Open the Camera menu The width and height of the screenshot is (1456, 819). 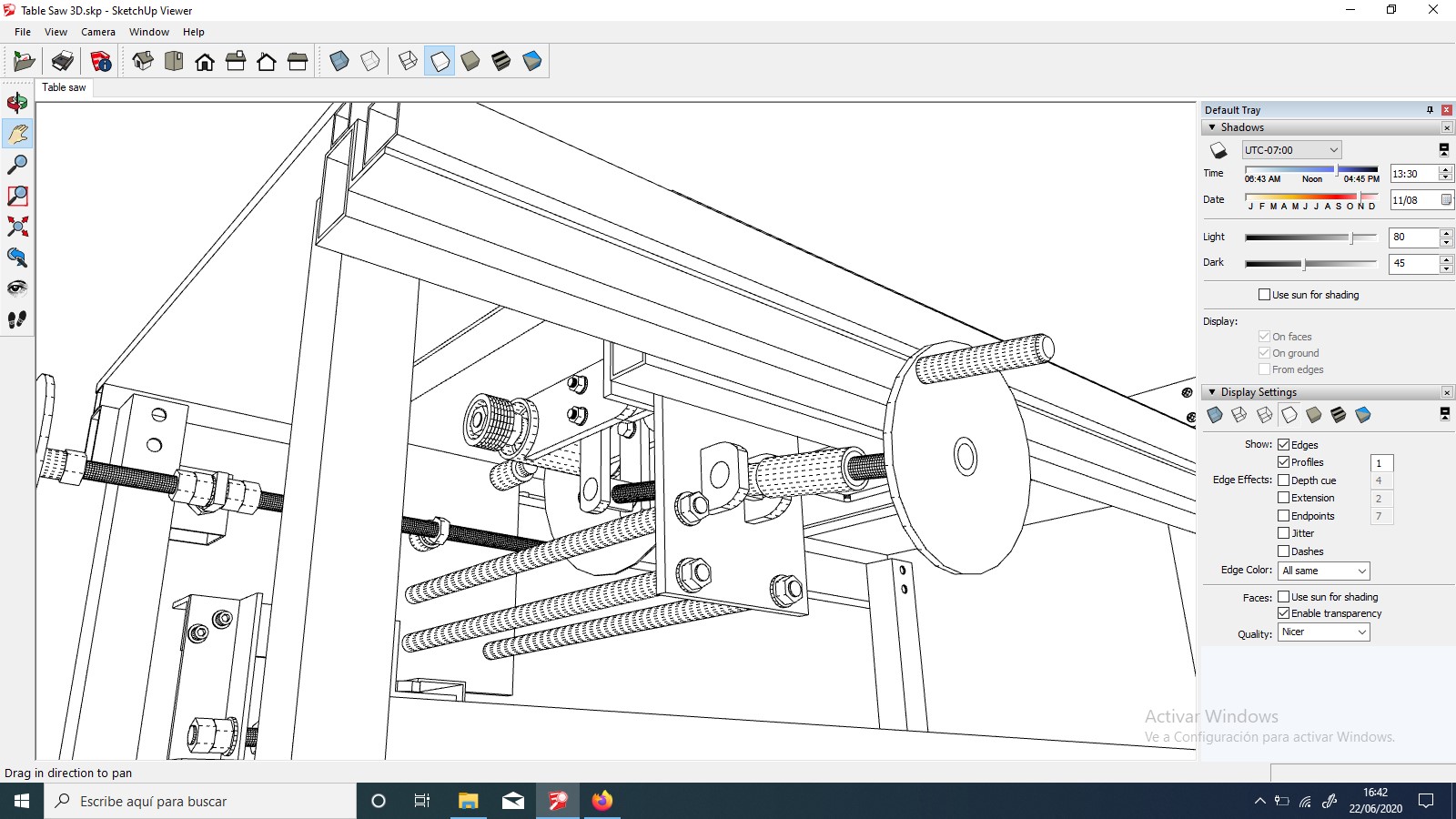[97, 32]
